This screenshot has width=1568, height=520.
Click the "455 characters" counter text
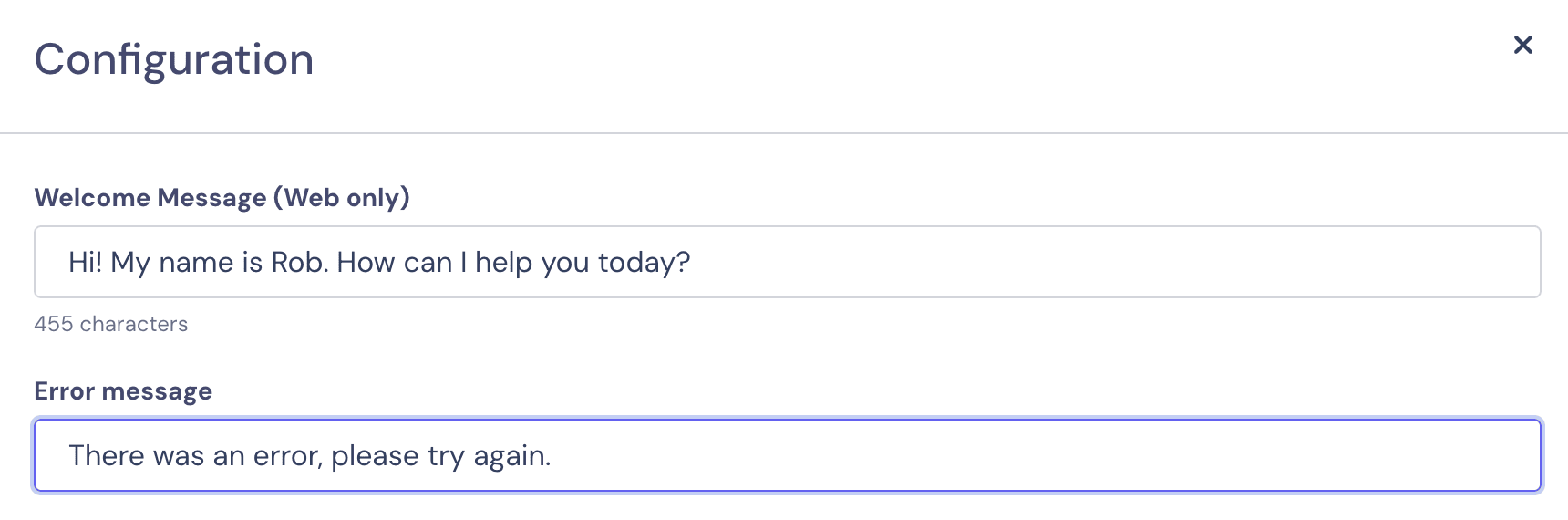pos(110,324)
